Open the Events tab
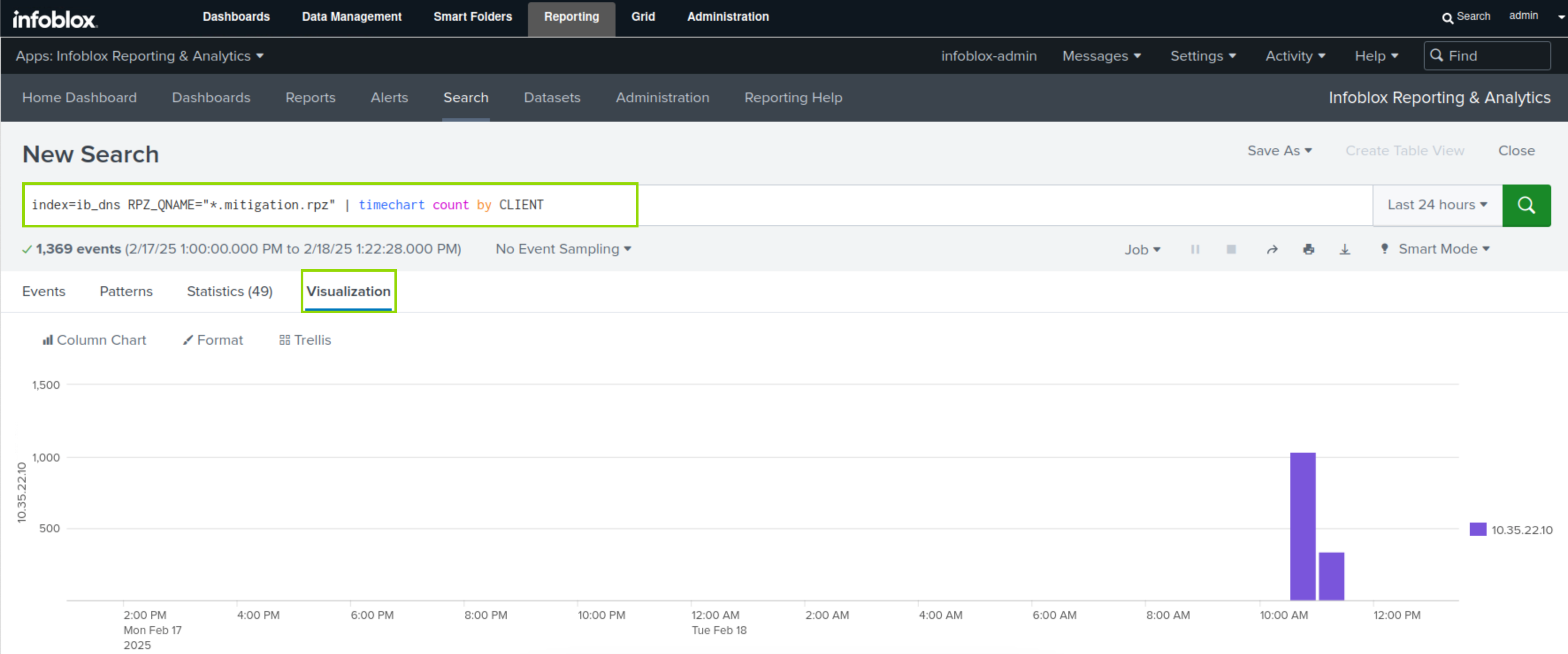The image size is (1568, 654). click(43, 291)
